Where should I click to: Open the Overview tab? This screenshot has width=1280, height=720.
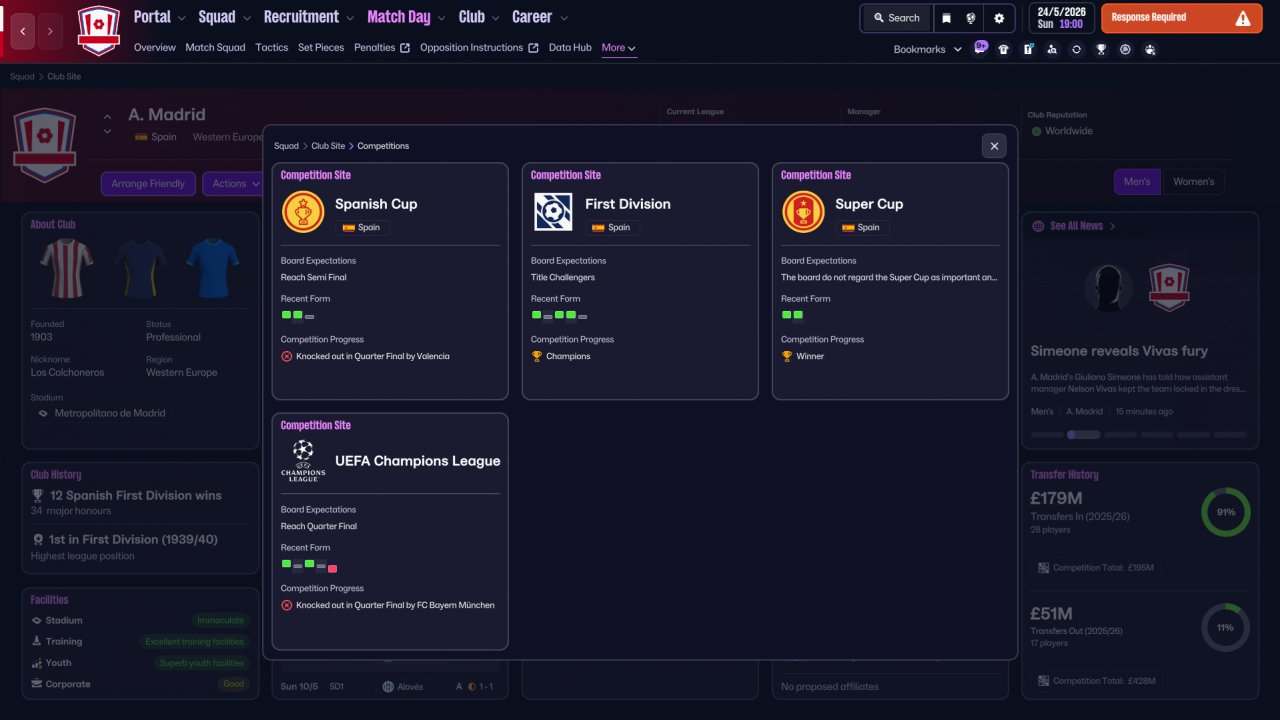pos(155,47)
